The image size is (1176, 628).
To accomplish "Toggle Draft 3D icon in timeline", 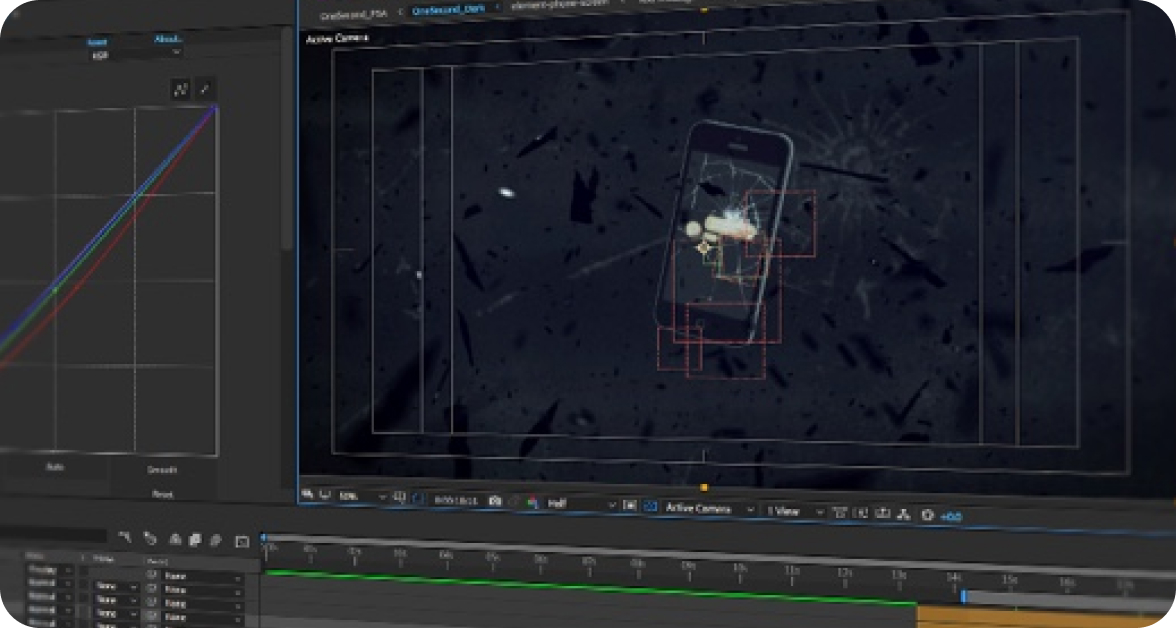I will [150, 538].
